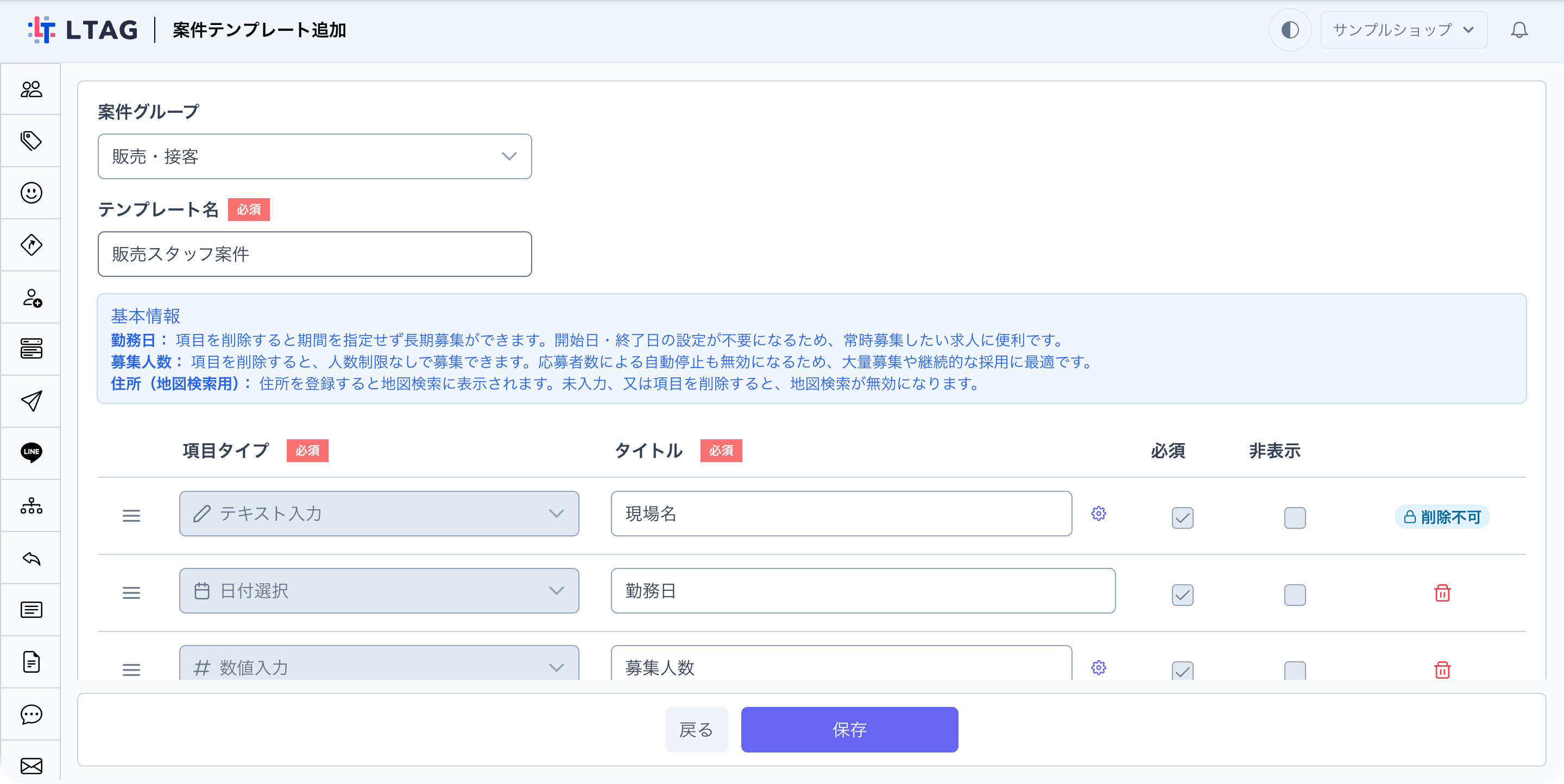Click the paper plane send icon

click(x=31, y=401)
